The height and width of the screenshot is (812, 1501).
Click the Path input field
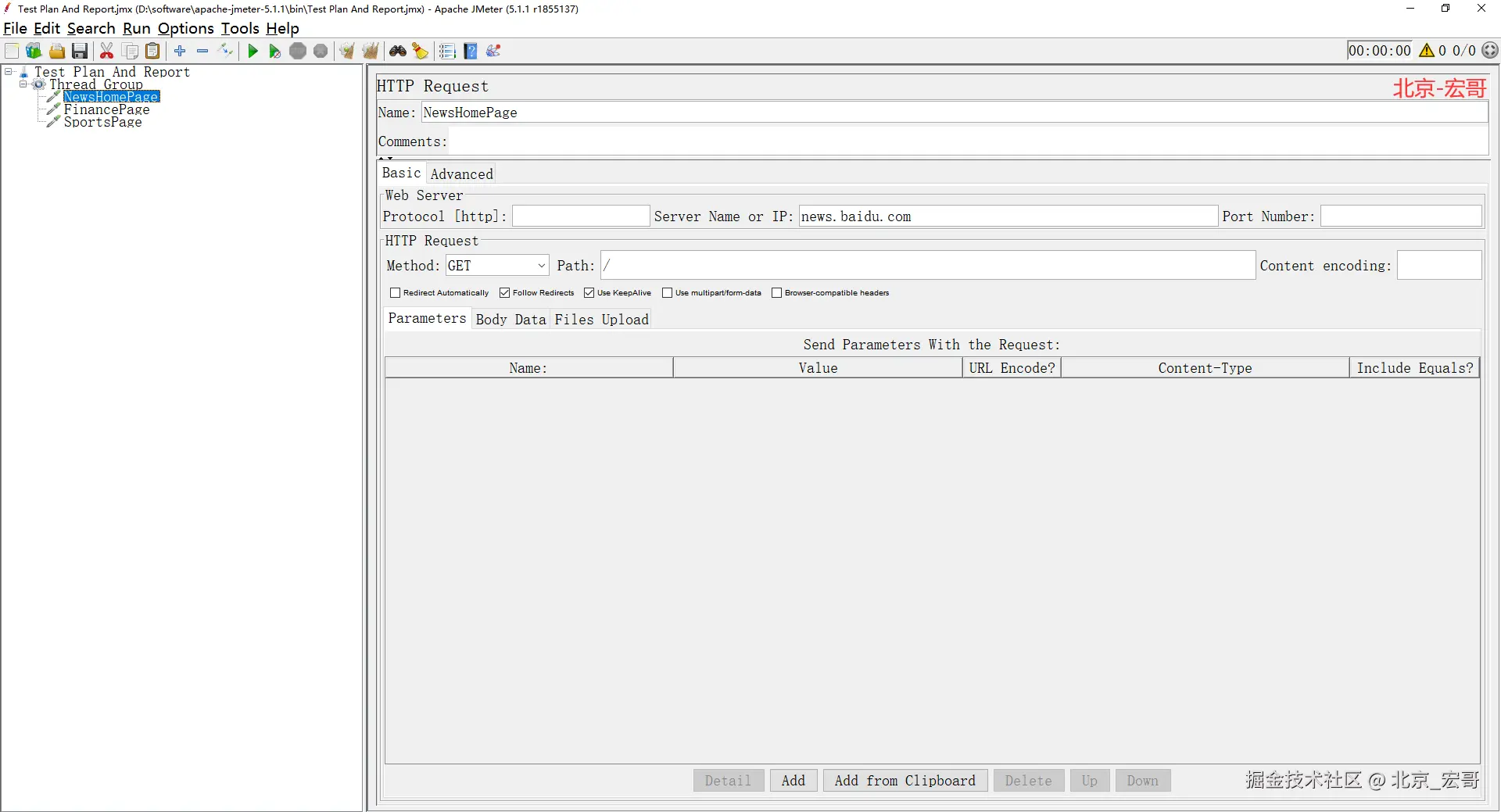[928, 266]
